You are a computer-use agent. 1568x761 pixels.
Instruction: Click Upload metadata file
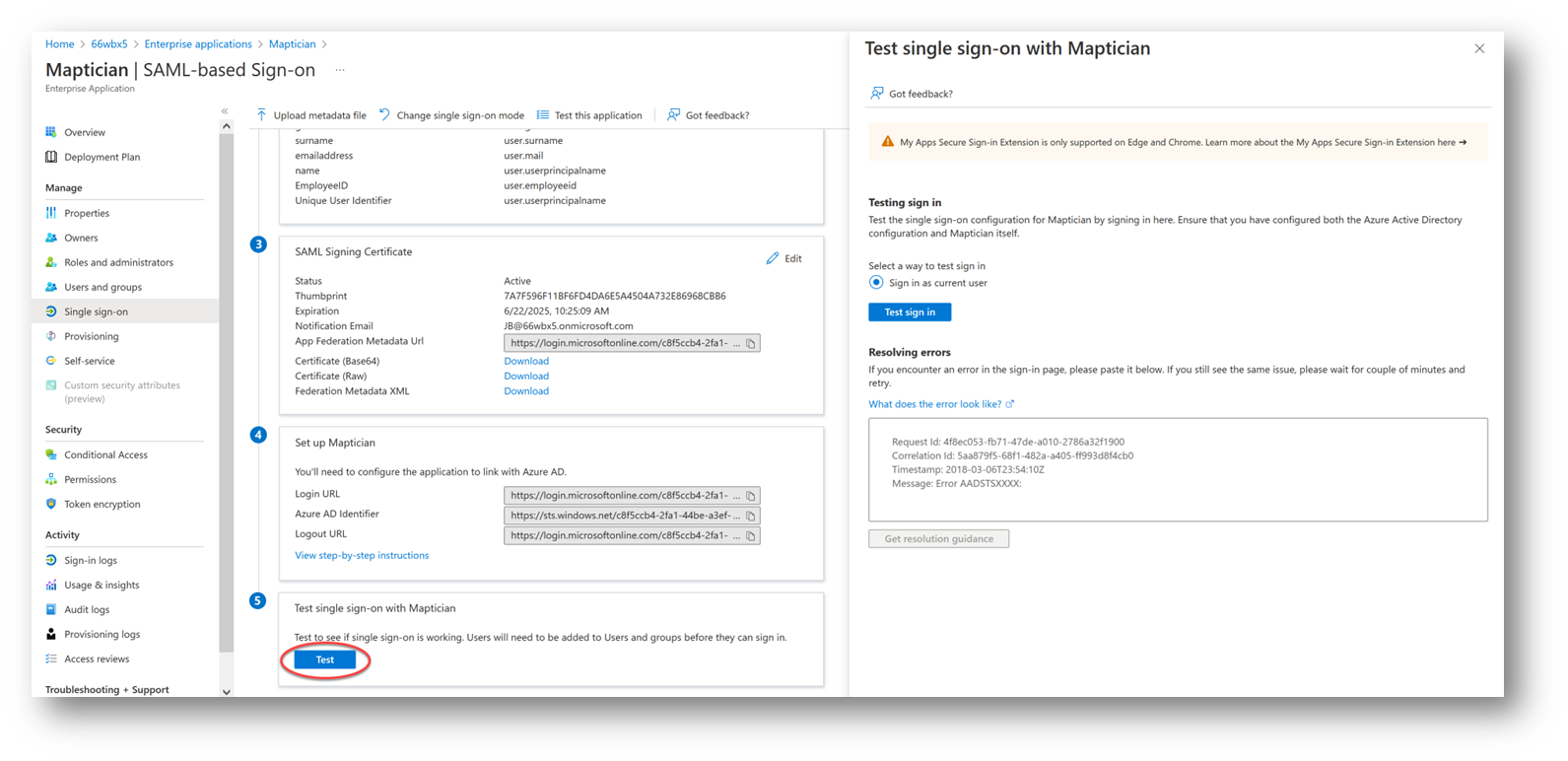310,115
